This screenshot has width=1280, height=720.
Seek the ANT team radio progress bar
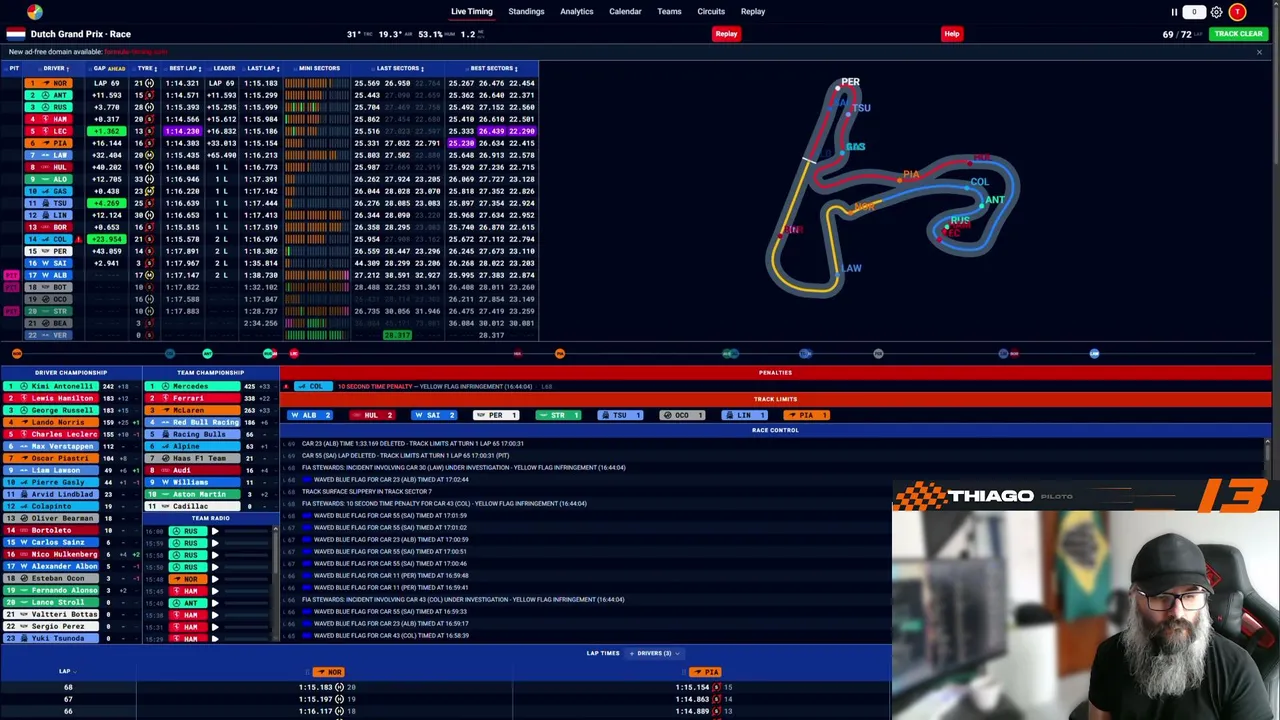coord(247,603)
